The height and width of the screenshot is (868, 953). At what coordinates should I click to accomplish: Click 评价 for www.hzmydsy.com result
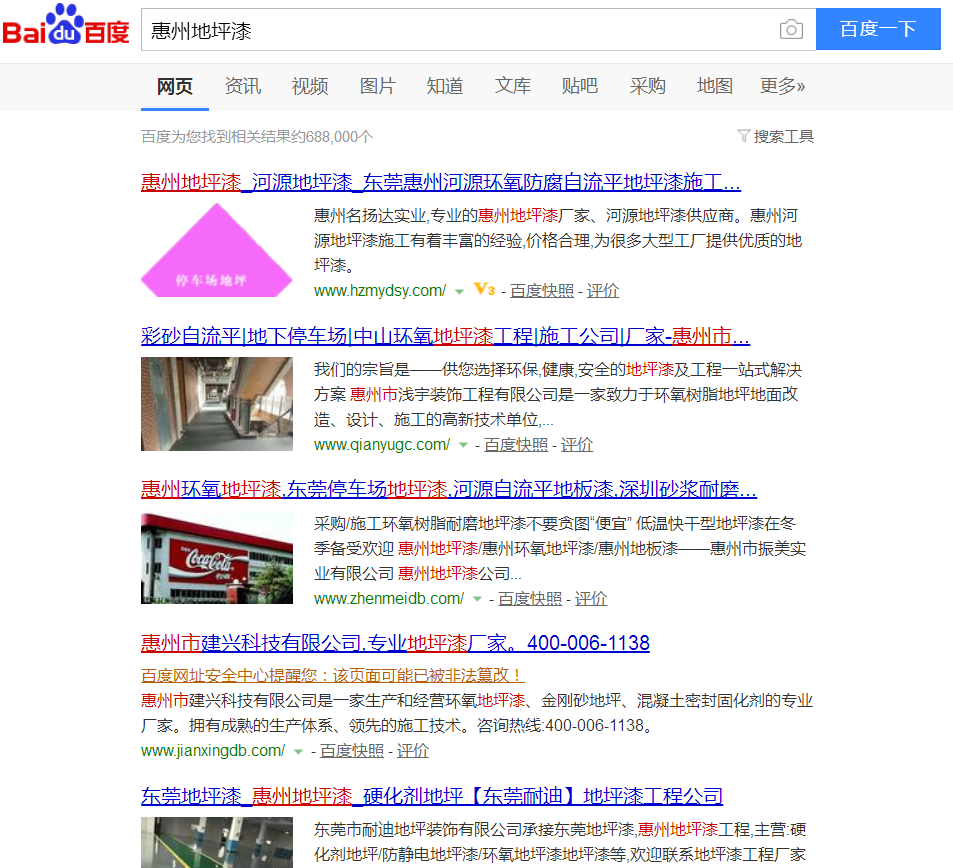pyautogui.click(x=603, y=291)
